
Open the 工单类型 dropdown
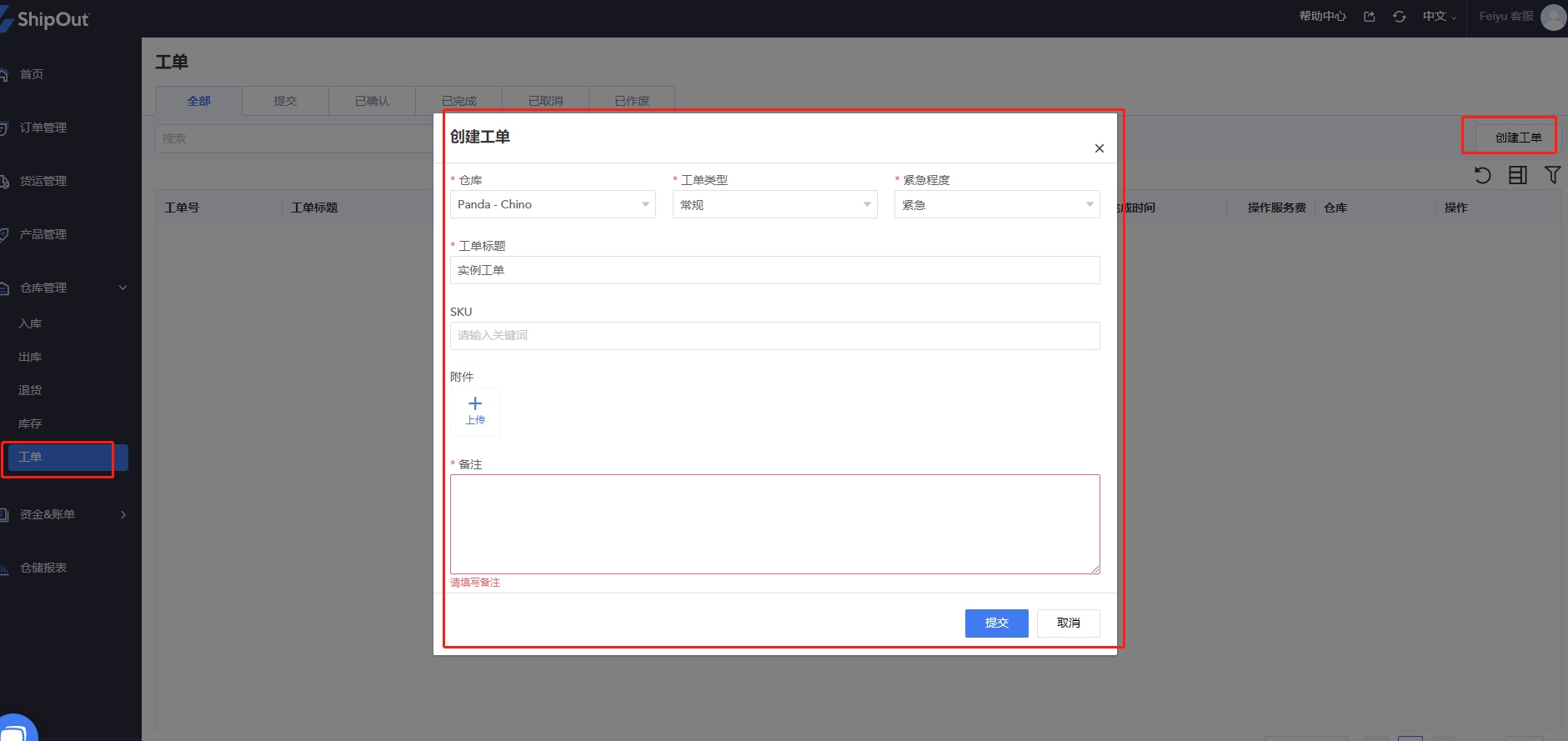tap(774, 204)
